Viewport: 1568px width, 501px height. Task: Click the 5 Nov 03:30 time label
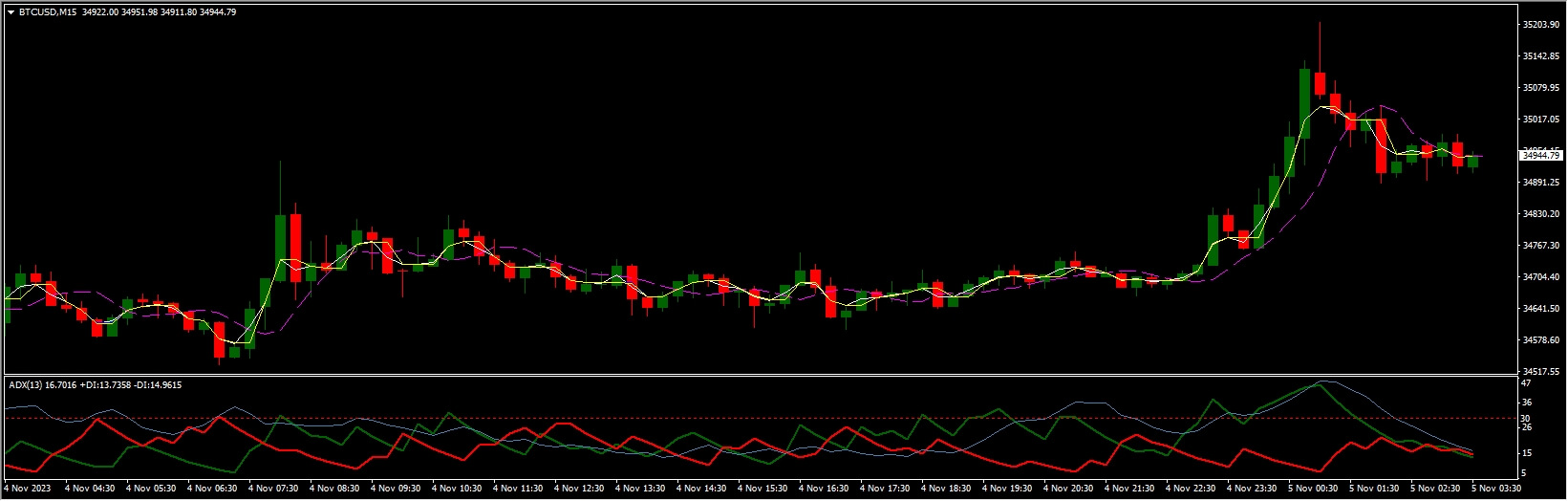point(1496,489)
